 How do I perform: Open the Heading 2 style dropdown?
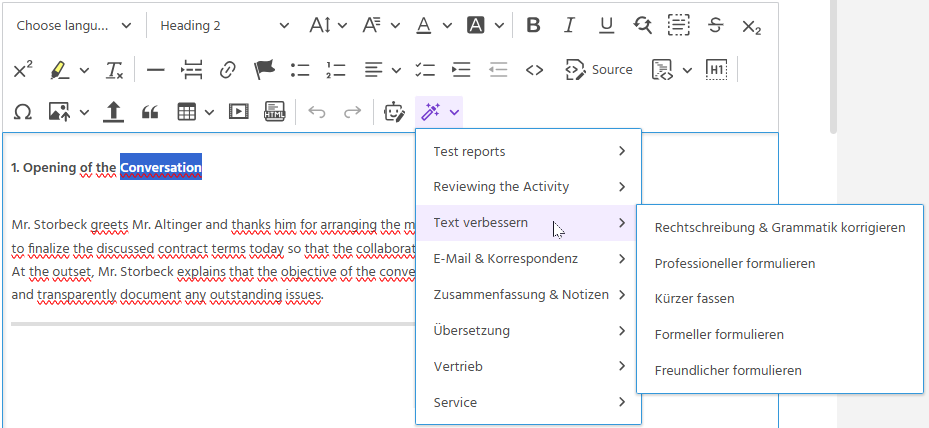point(225,25)
